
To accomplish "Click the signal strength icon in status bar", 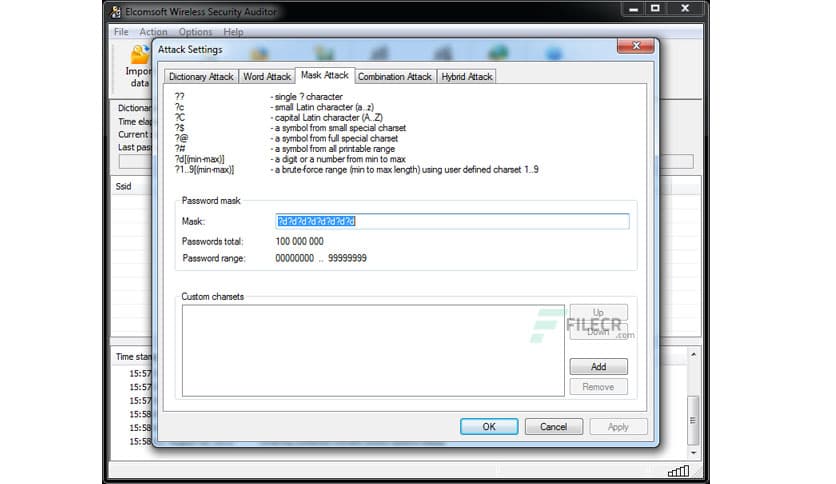I will coord(678,471).
